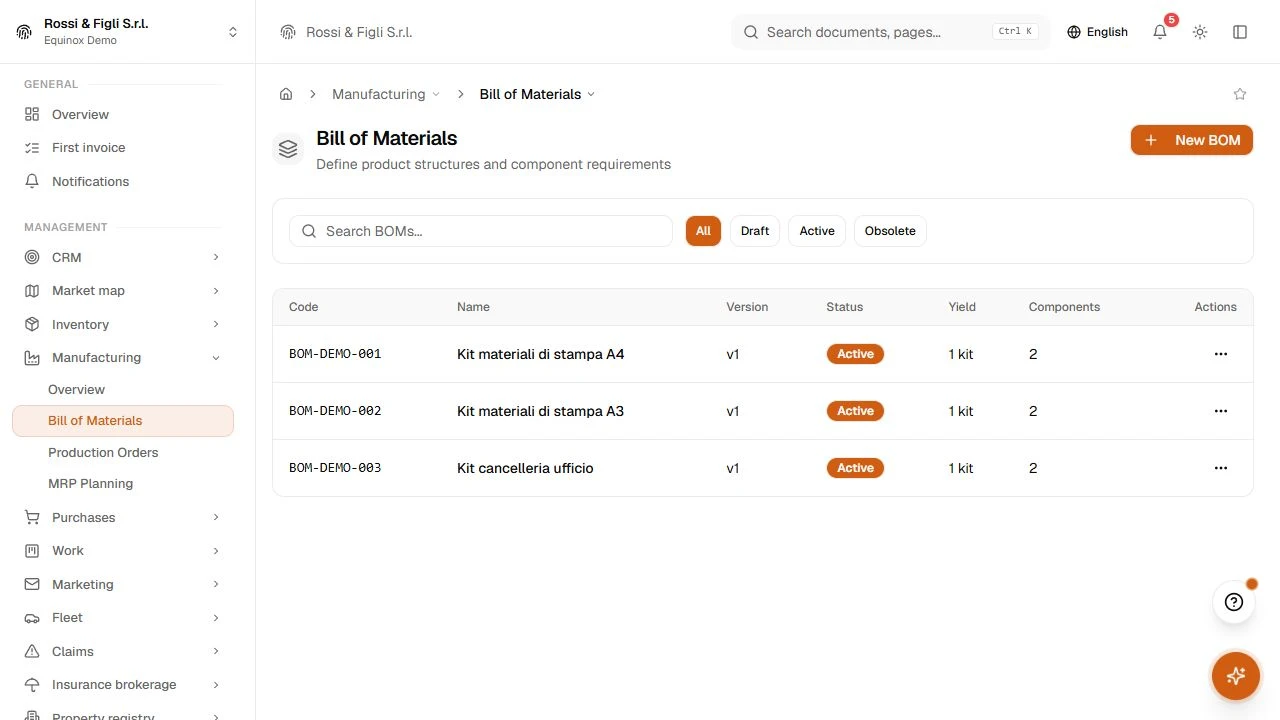Click the home icon in breadcrumb
Screen dimensions: 1280x720
coord(286,94)
